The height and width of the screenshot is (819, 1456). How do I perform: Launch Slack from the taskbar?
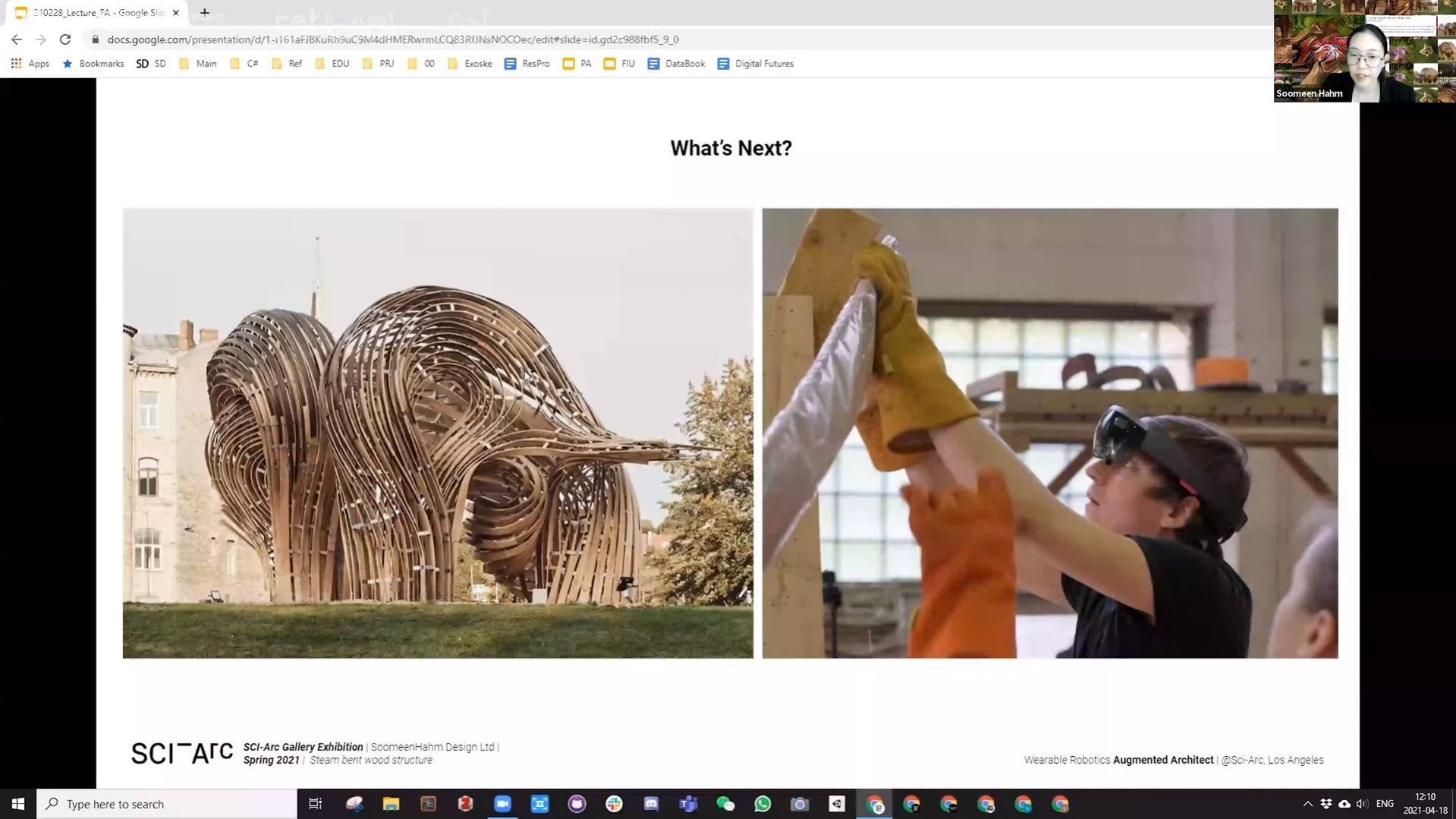(614, 804)
